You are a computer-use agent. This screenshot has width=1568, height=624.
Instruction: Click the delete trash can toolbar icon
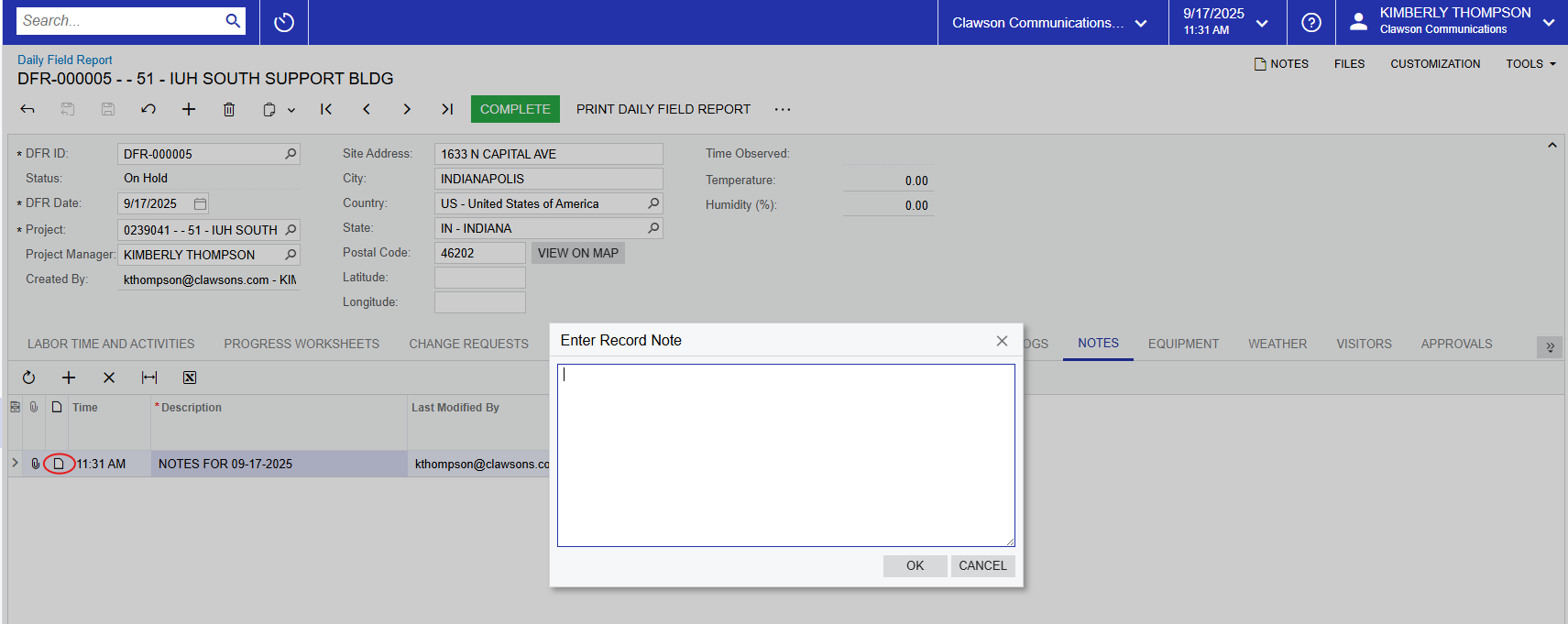click(229, 109)
